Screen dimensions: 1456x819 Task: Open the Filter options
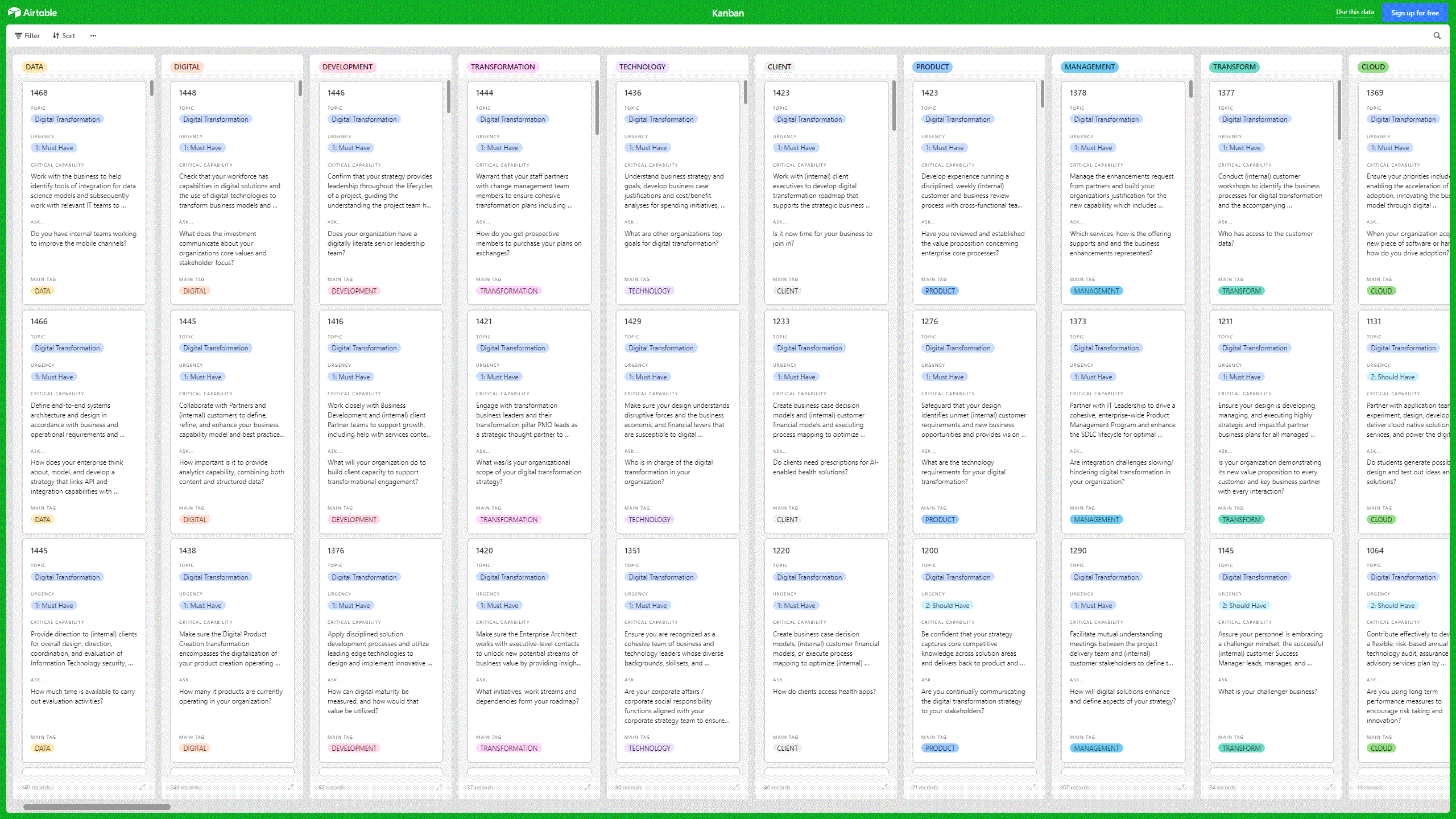tap(27, 35)
